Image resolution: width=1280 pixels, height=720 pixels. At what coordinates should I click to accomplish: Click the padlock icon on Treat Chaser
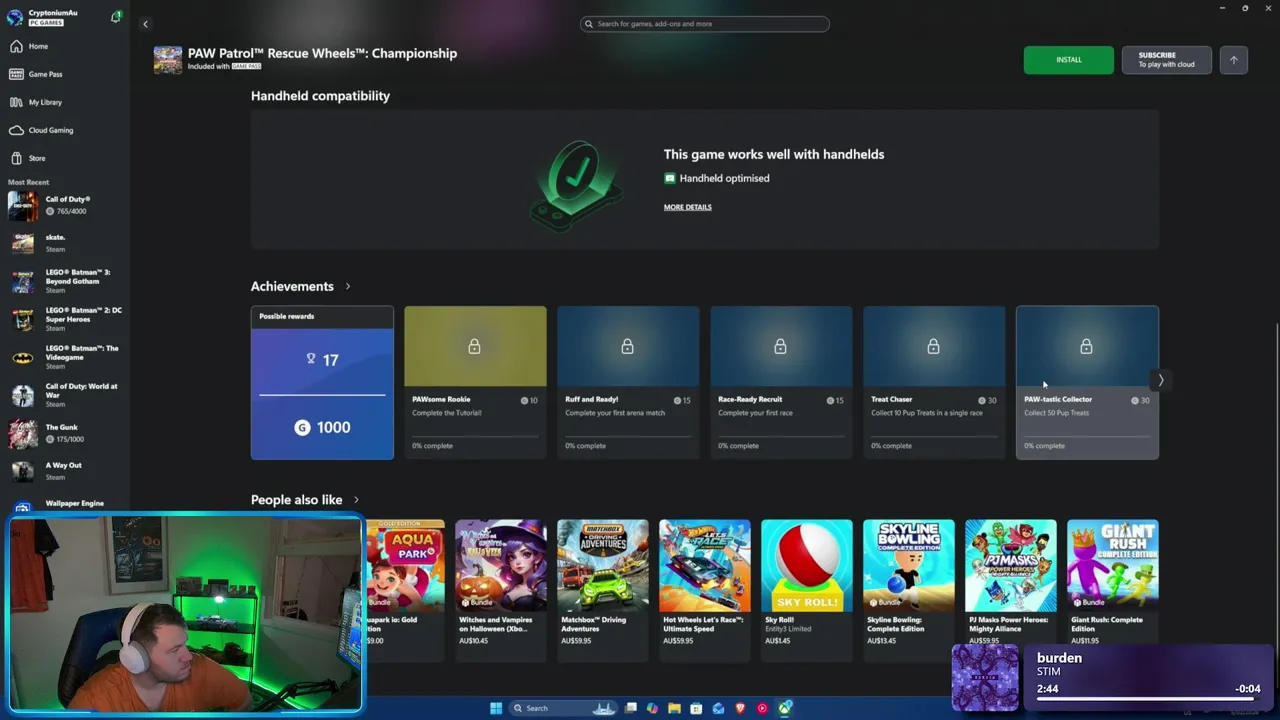(x=933, y=346)
